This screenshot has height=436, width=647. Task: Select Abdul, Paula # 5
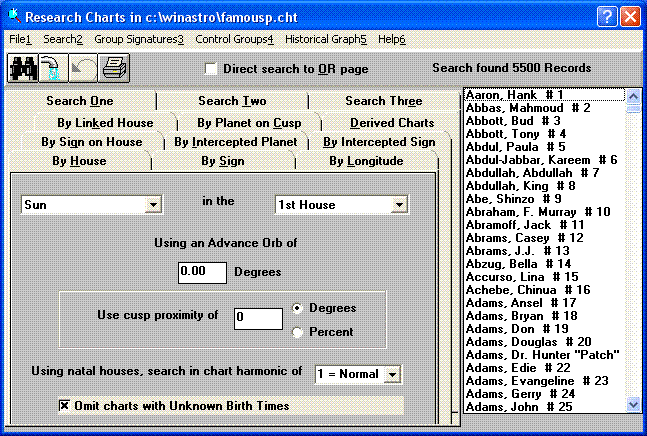(x=544, y=147)
